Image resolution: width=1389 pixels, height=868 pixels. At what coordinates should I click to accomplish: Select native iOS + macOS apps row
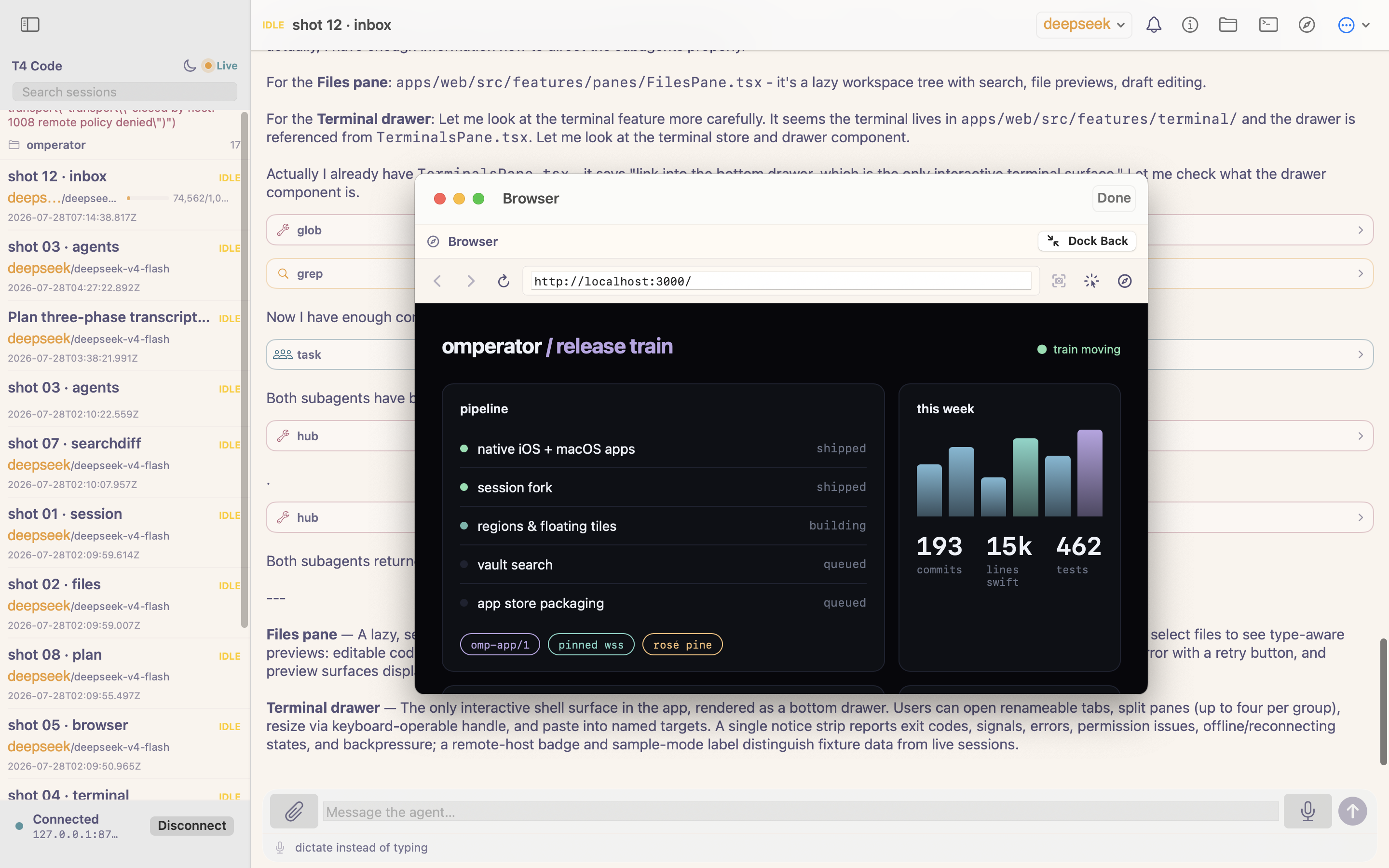(x=663, y=449)
